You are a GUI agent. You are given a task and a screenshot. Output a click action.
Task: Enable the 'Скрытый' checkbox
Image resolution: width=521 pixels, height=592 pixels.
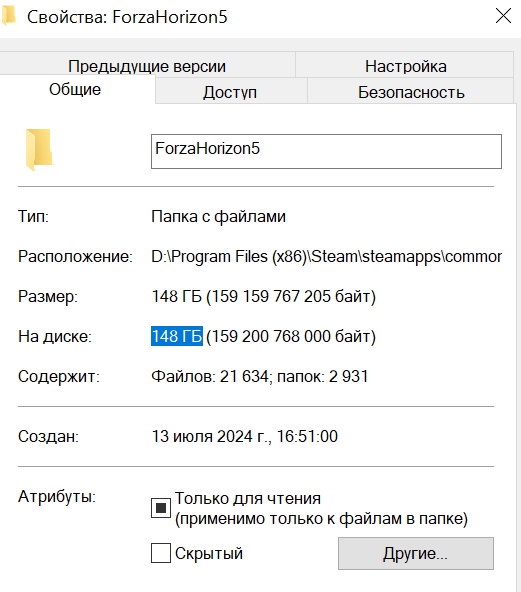(161, 553)
